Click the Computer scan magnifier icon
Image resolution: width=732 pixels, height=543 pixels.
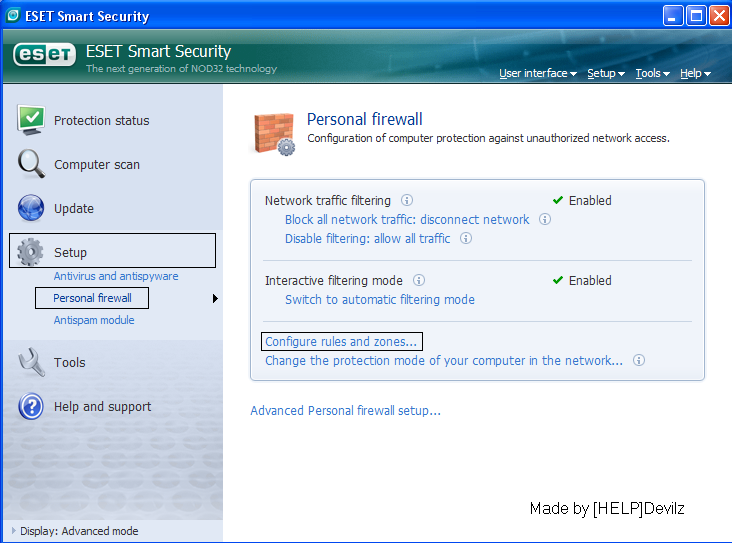pos(31,164)
